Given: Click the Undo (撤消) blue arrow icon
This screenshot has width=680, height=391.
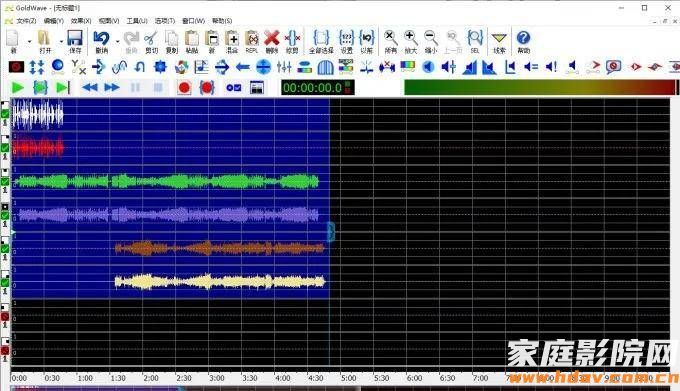Looking at the screenshot, I should click(101, 39).
